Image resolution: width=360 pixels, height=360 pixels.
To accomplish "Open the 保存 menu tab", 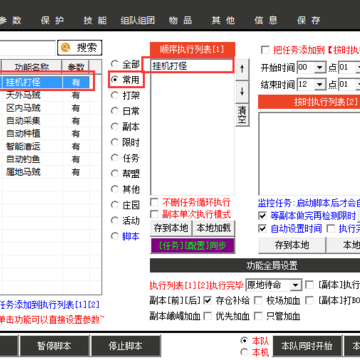I will click(309, 20).
